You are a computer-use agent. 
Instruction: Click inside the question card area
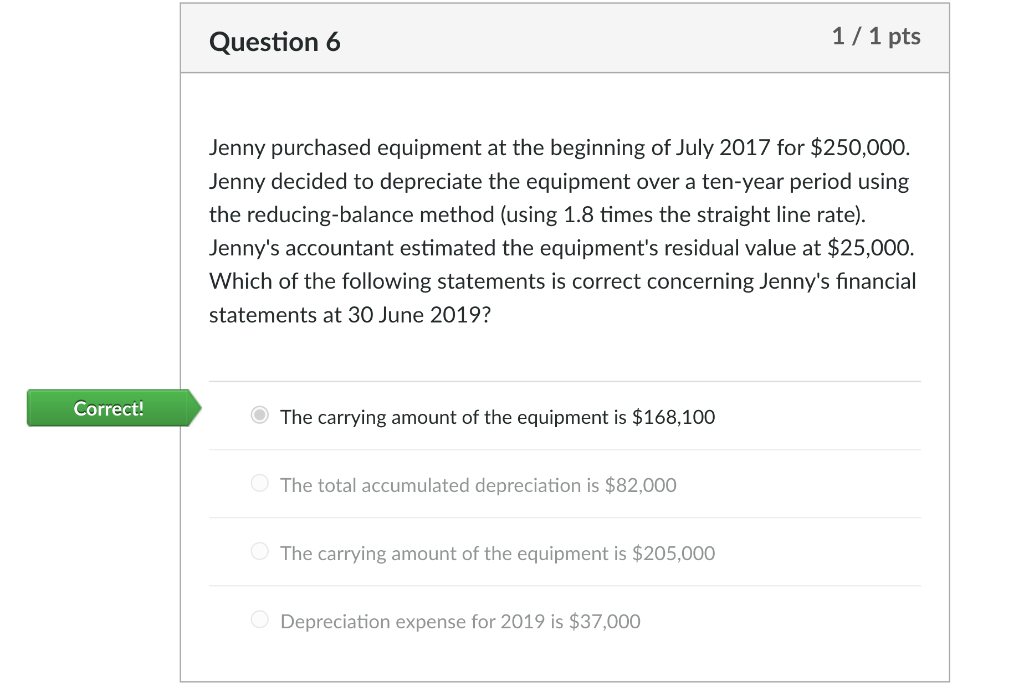point(565,350)
